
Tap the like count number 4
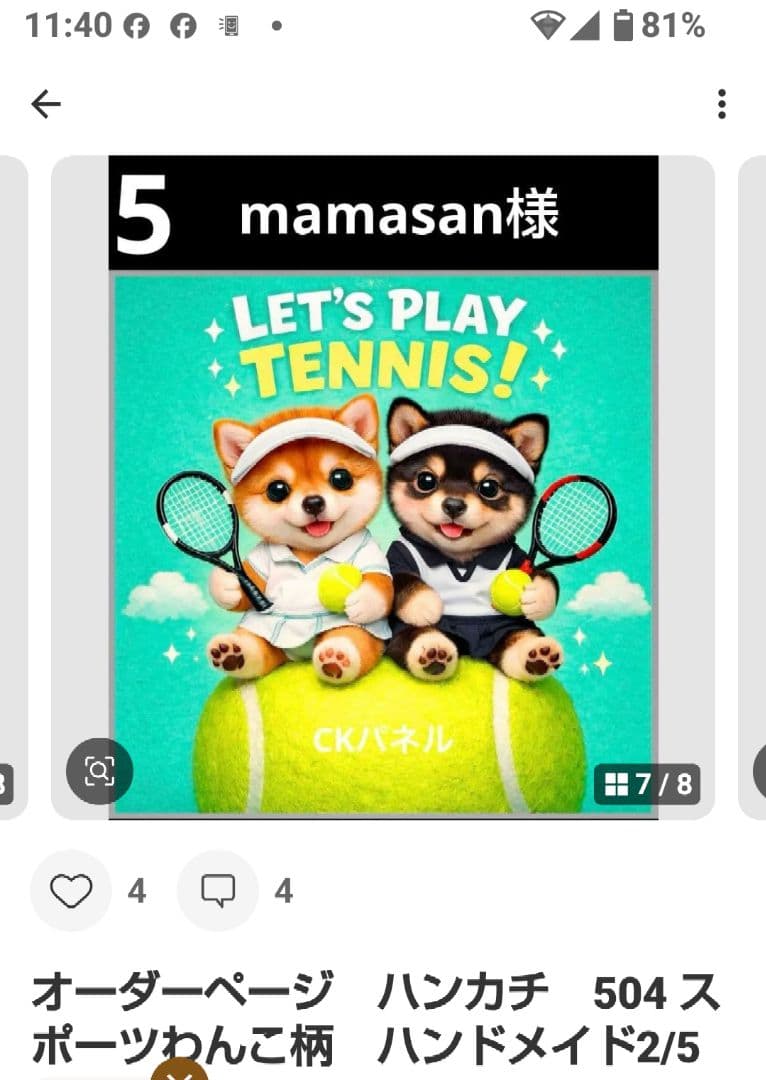coord(137,891)
